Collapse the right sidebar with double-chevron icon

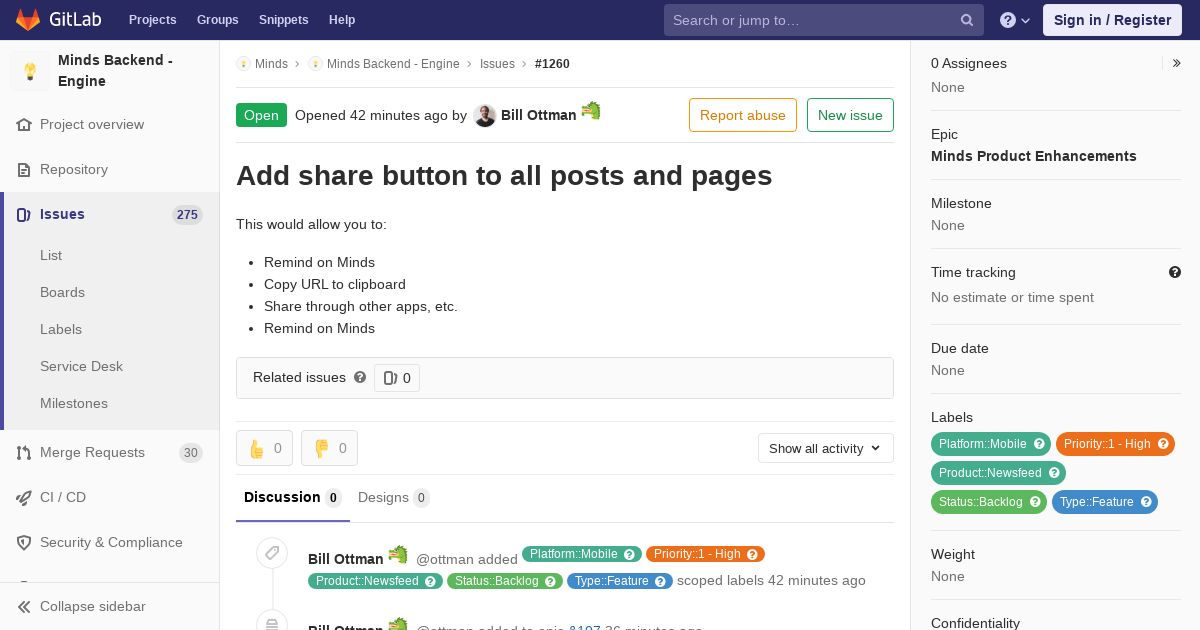pyautogui.click(x=1176, y=63)
